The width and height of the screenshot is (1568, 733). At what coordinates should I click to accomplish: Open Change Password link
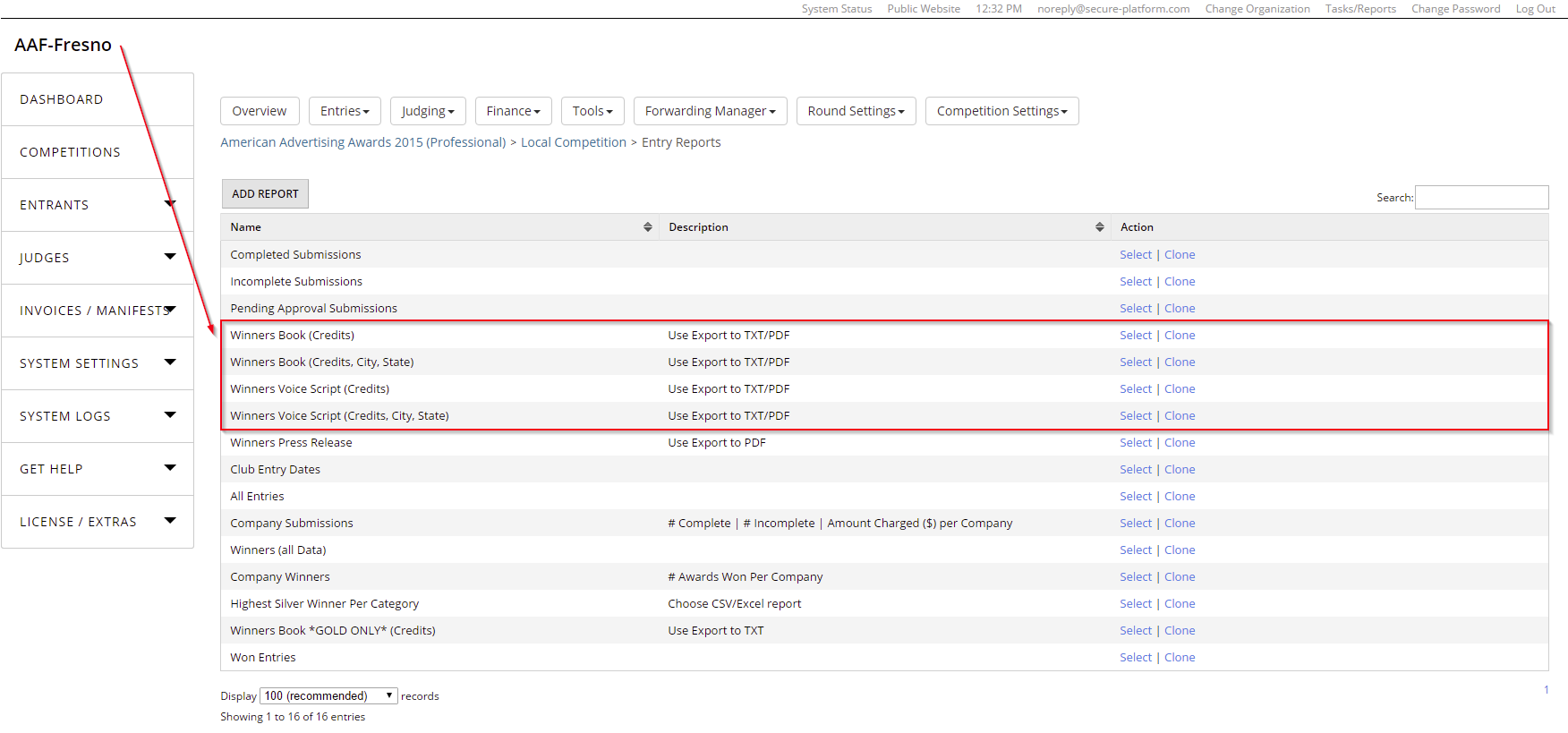click(1455, 9)
